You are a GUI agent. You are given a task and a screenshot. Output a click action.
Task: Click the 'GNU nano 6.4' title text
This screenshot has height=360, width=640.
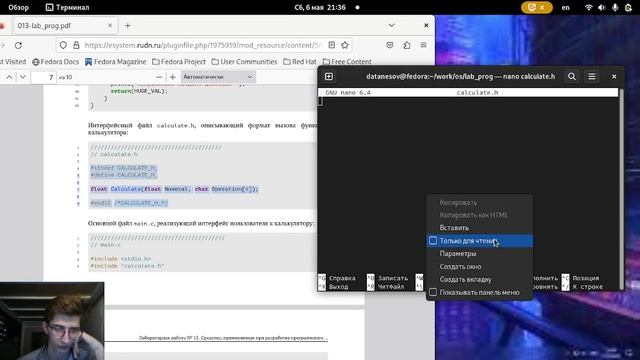pyautogui.click(x=348, y=93)
